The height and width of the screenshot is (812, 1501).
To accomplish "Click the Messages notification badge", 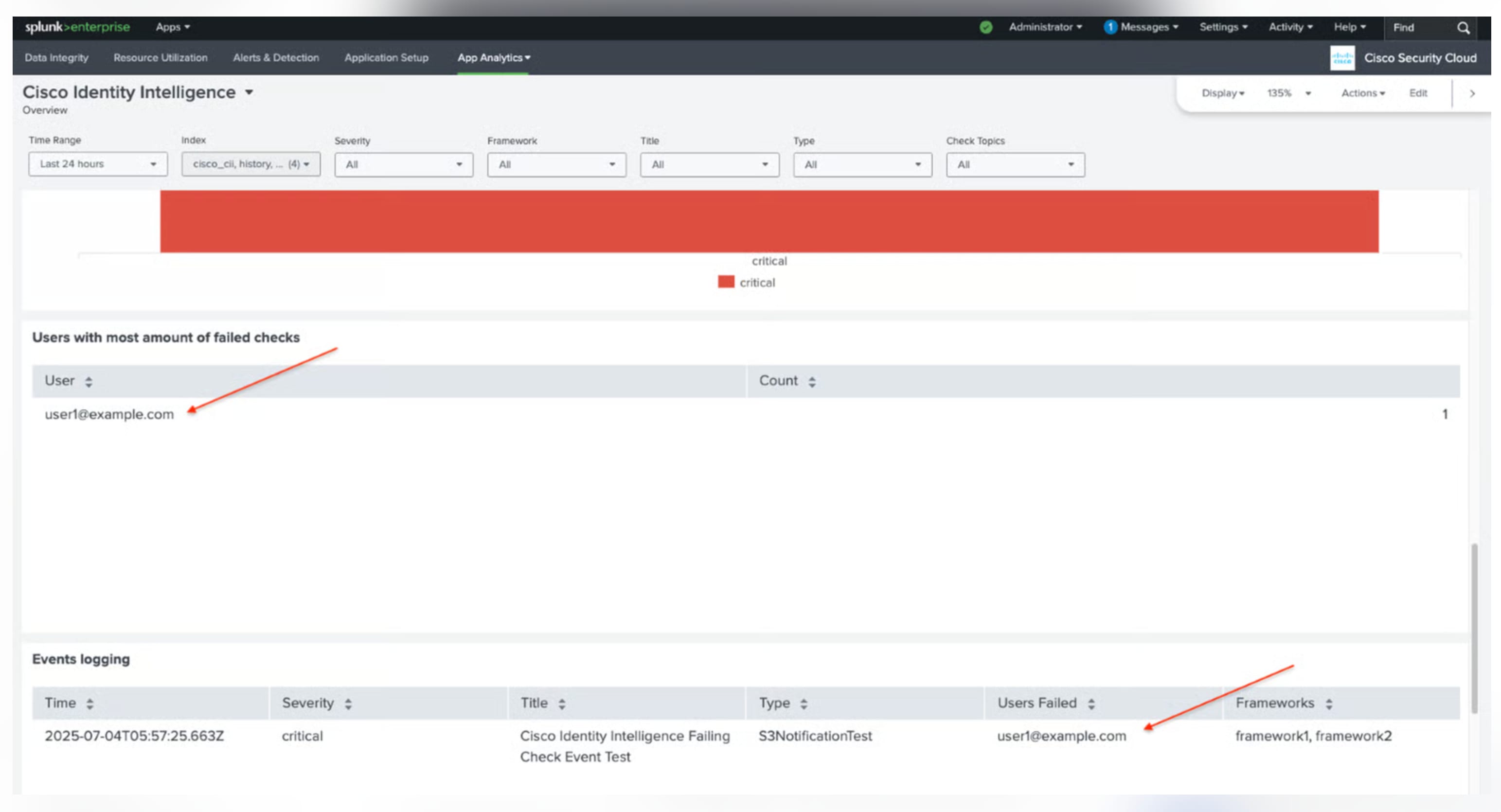I will click(x=1110, y=27).
